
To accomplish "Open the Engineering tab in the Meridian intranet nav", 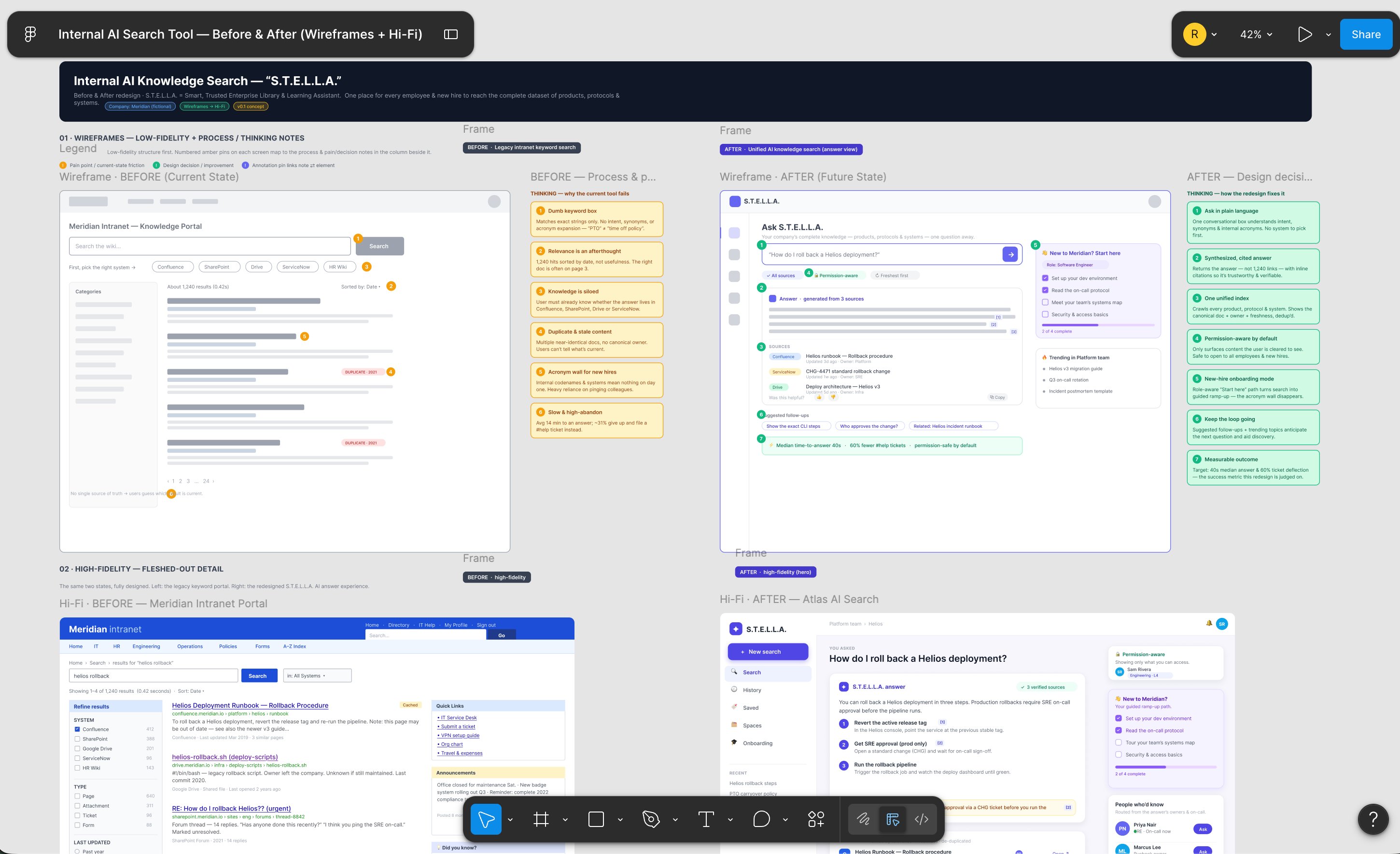I will pyautogui.click(x=146, y=646).
